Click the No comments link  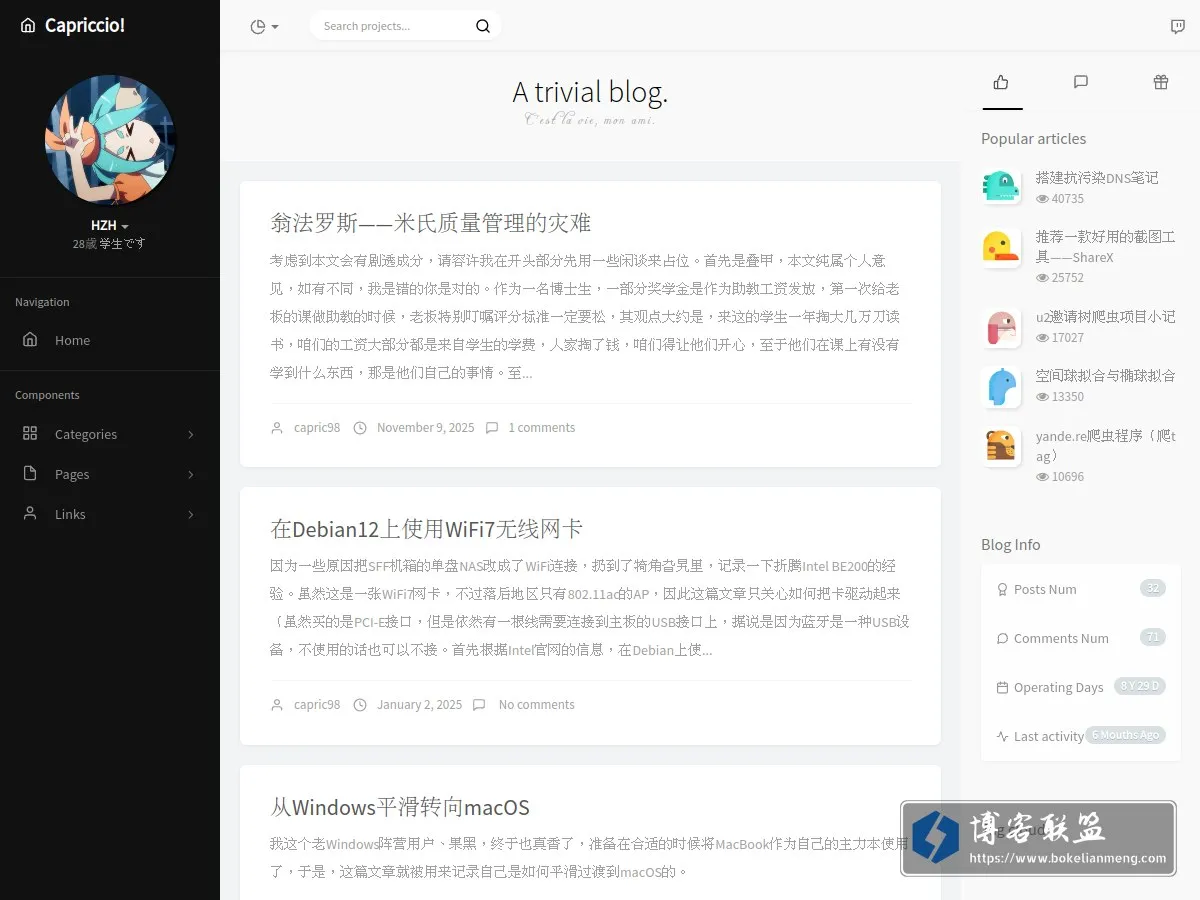[536, 705]
